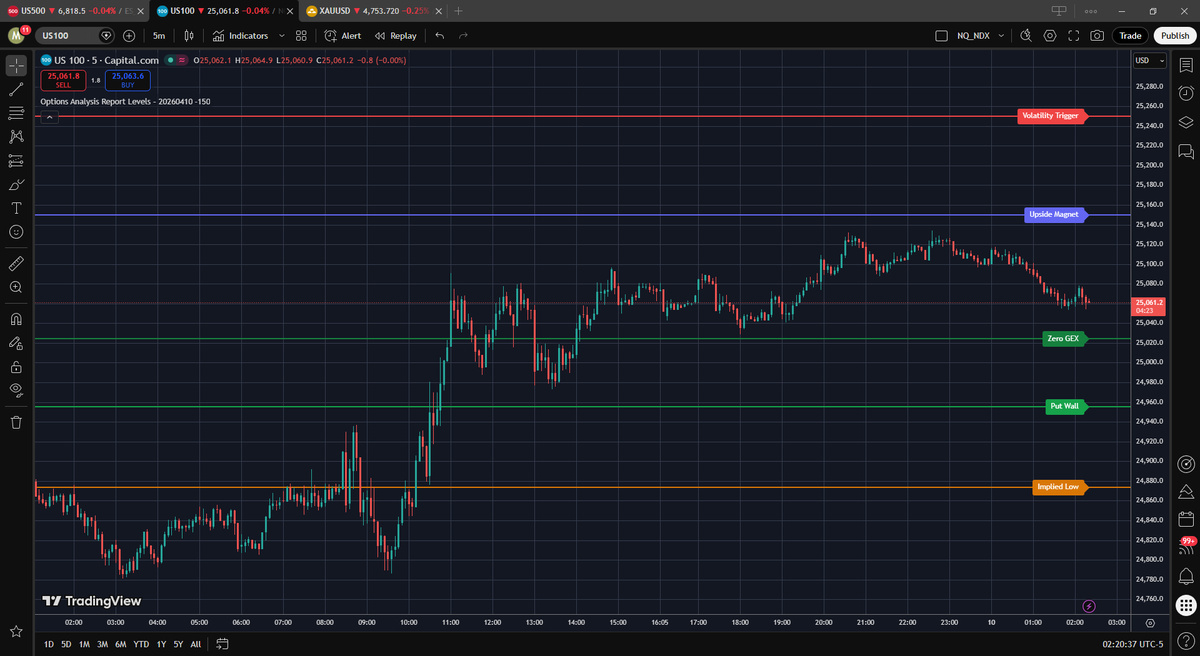Select the 1D date range
The image size is (1200, 656).
point(49,644)
